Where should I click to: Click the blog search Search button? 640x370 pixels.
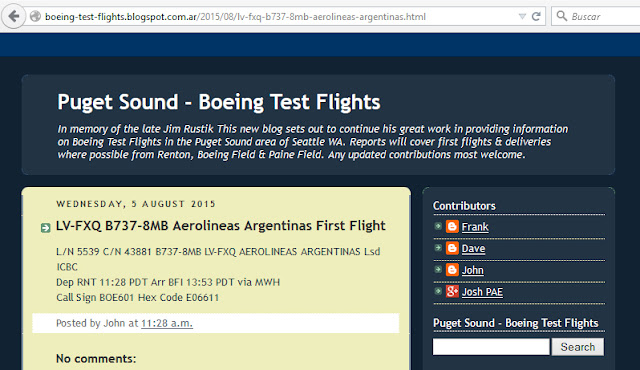point(578,347)
